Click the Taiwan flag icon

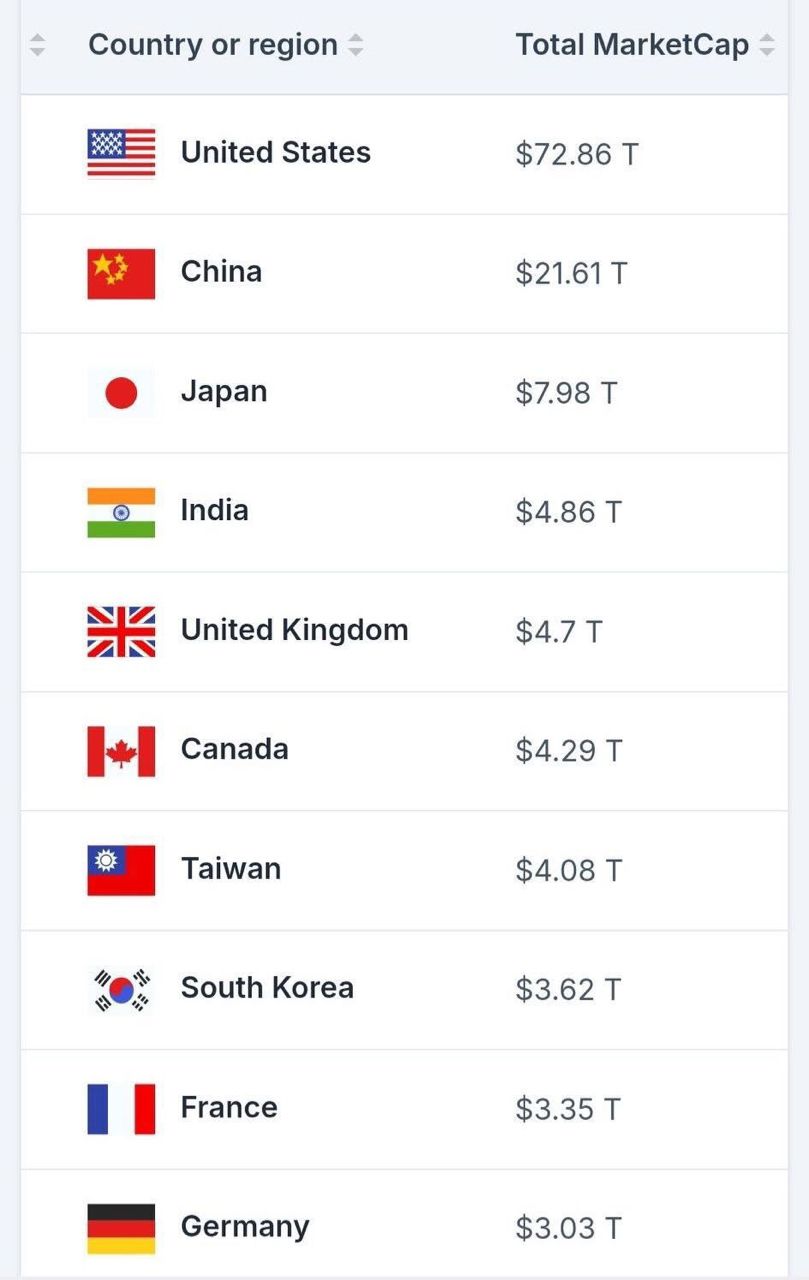pyautogui.click(x=121, y=870)
